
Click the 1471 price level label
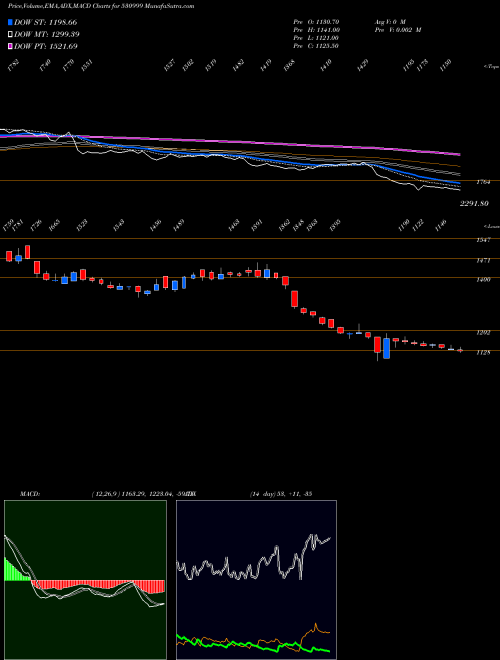[x=483, y=261]
